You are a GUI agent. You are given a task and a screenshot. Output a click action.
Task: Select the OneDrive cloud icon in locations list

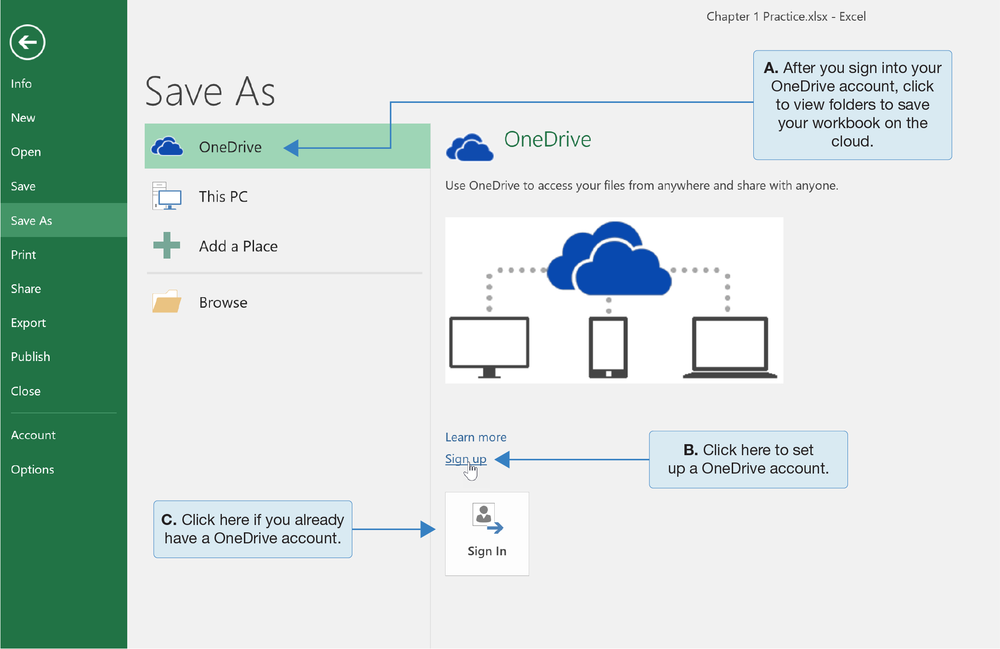click(x=167, y=147)
